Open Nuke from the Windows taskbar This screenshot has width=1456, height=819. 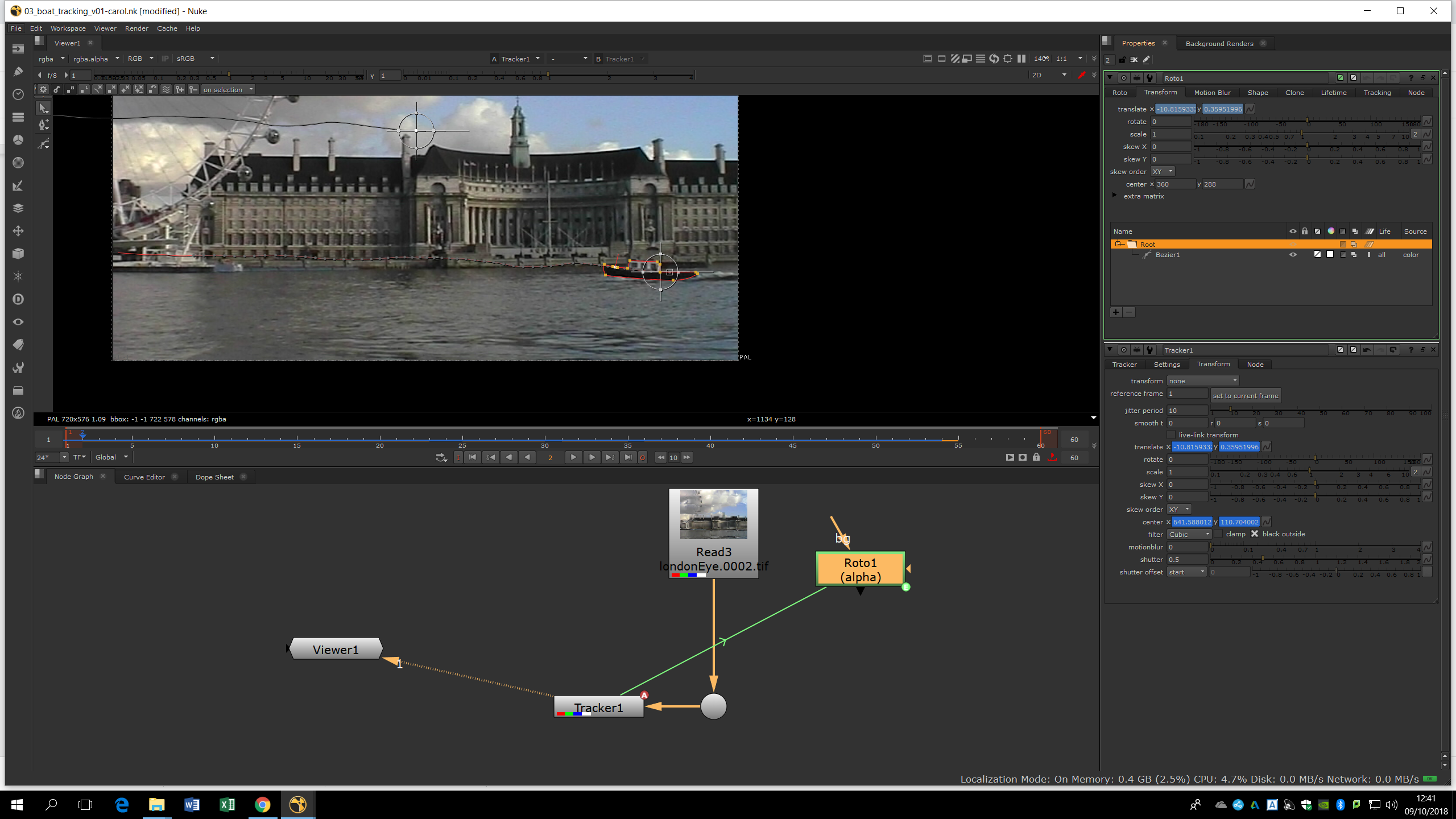click(x=297, y=804)
